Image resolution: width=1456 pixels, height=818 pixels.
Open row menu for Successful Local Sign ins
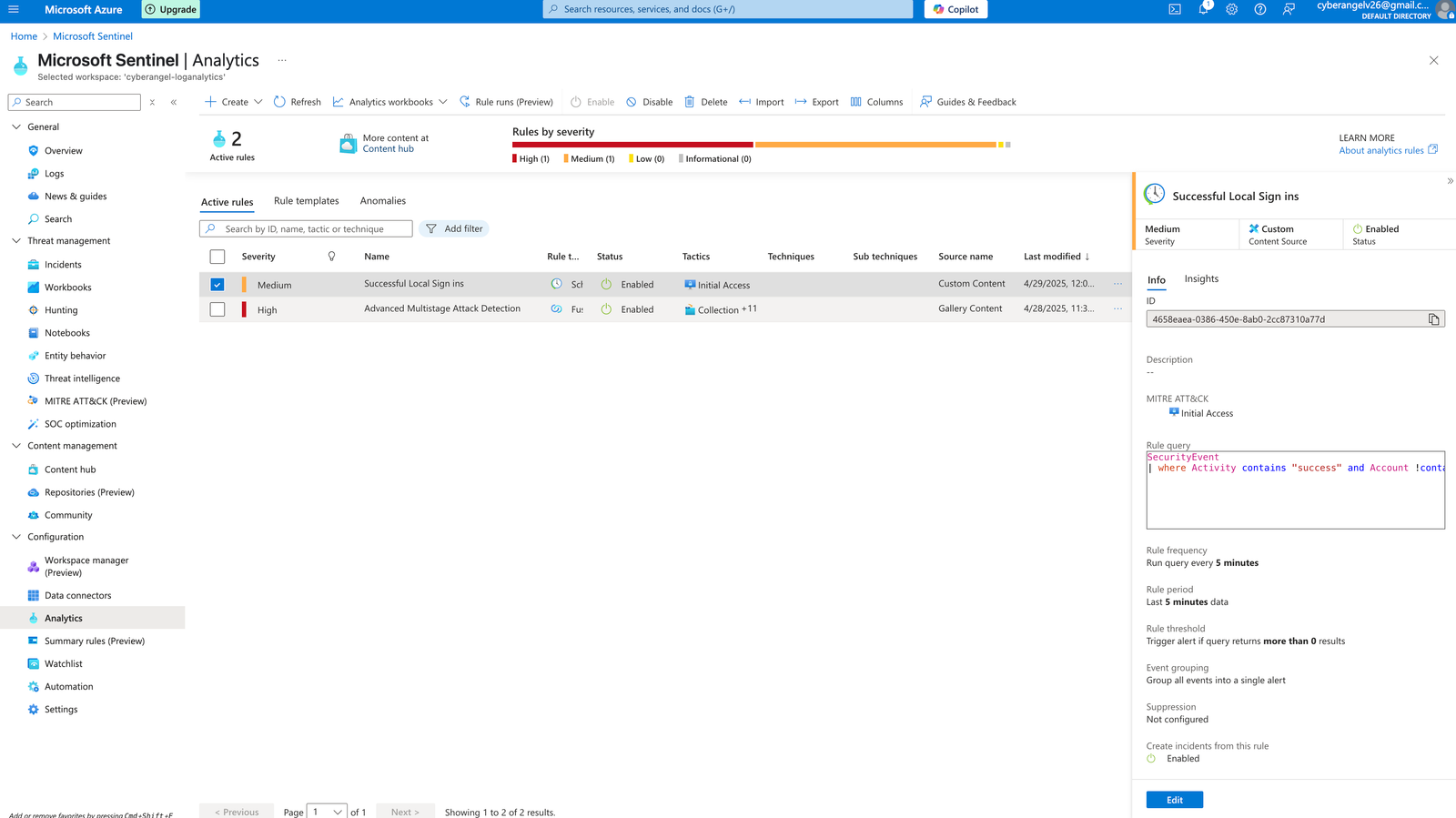pyautogui.click(x=1118, y=284)
